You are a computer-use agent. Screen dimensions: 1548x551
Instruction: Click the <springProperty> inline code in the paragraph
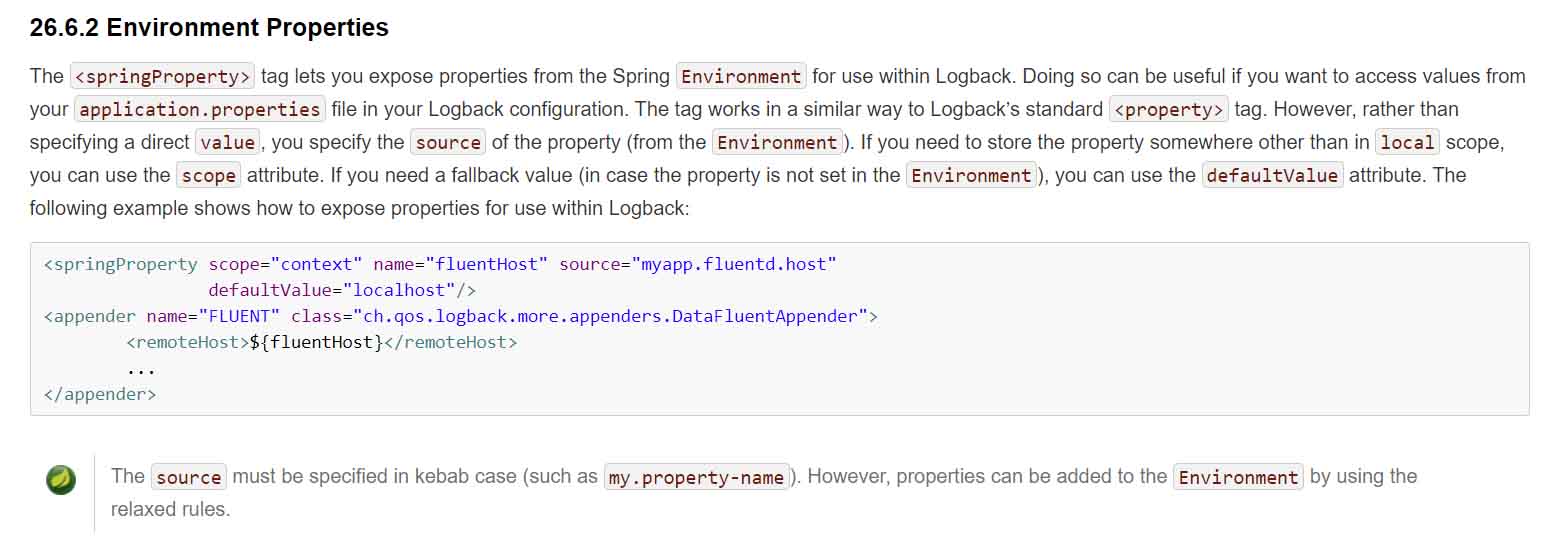coord(162,77)
